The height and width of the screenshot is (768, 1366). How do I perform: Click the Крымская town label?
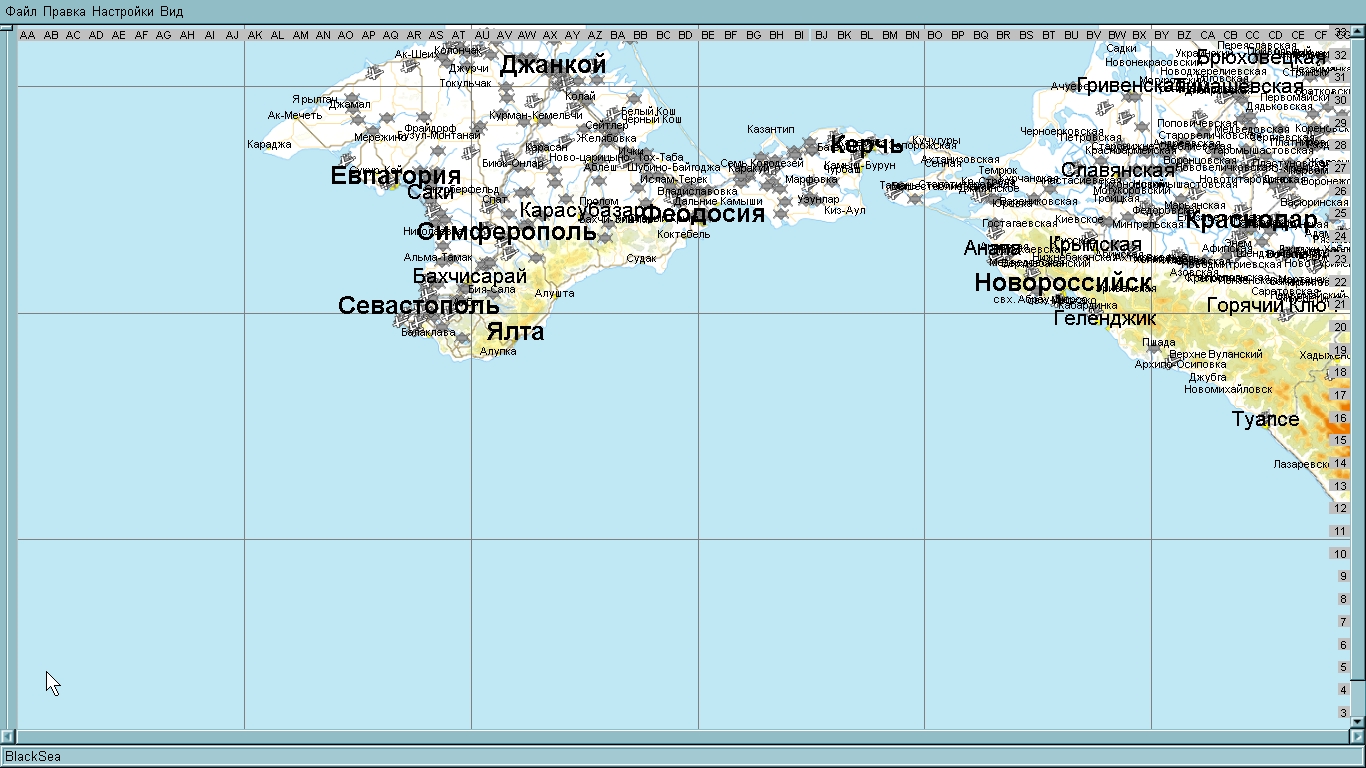pyautogui.click(x=1096, y=245)
